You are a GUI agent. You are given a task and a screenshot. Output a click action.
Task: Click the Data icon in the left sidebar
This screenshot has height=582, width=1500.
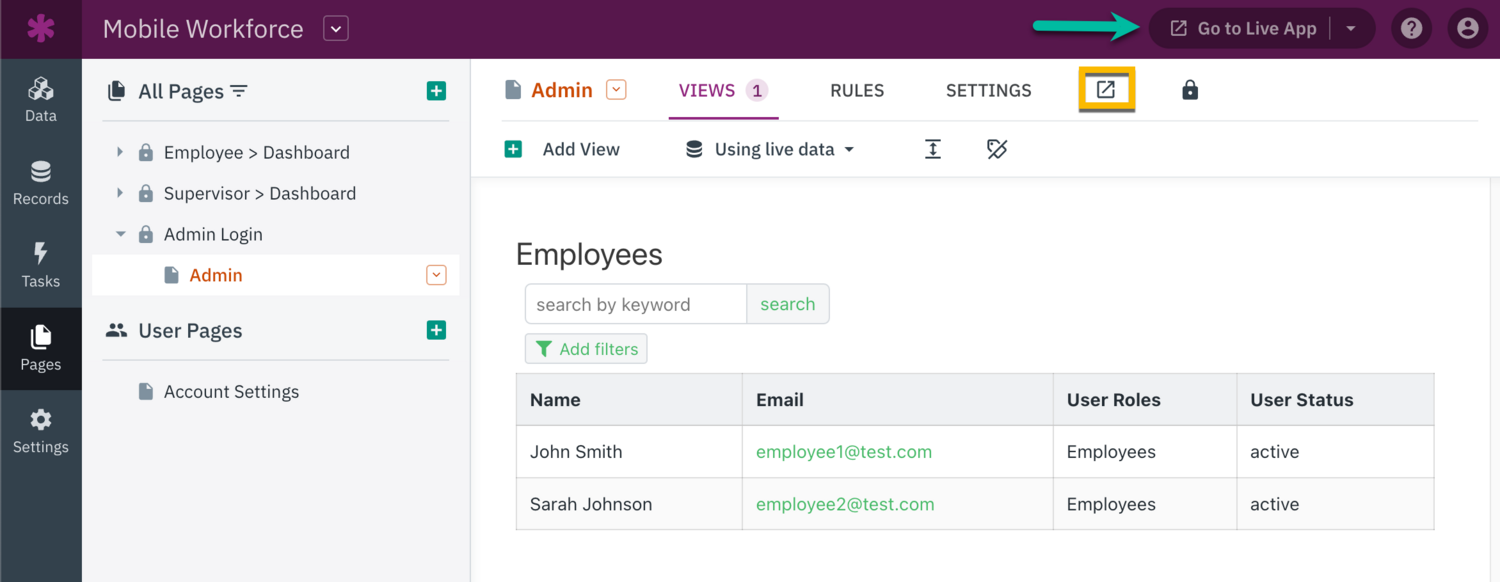pyautogui.click(x=41, y=98)
